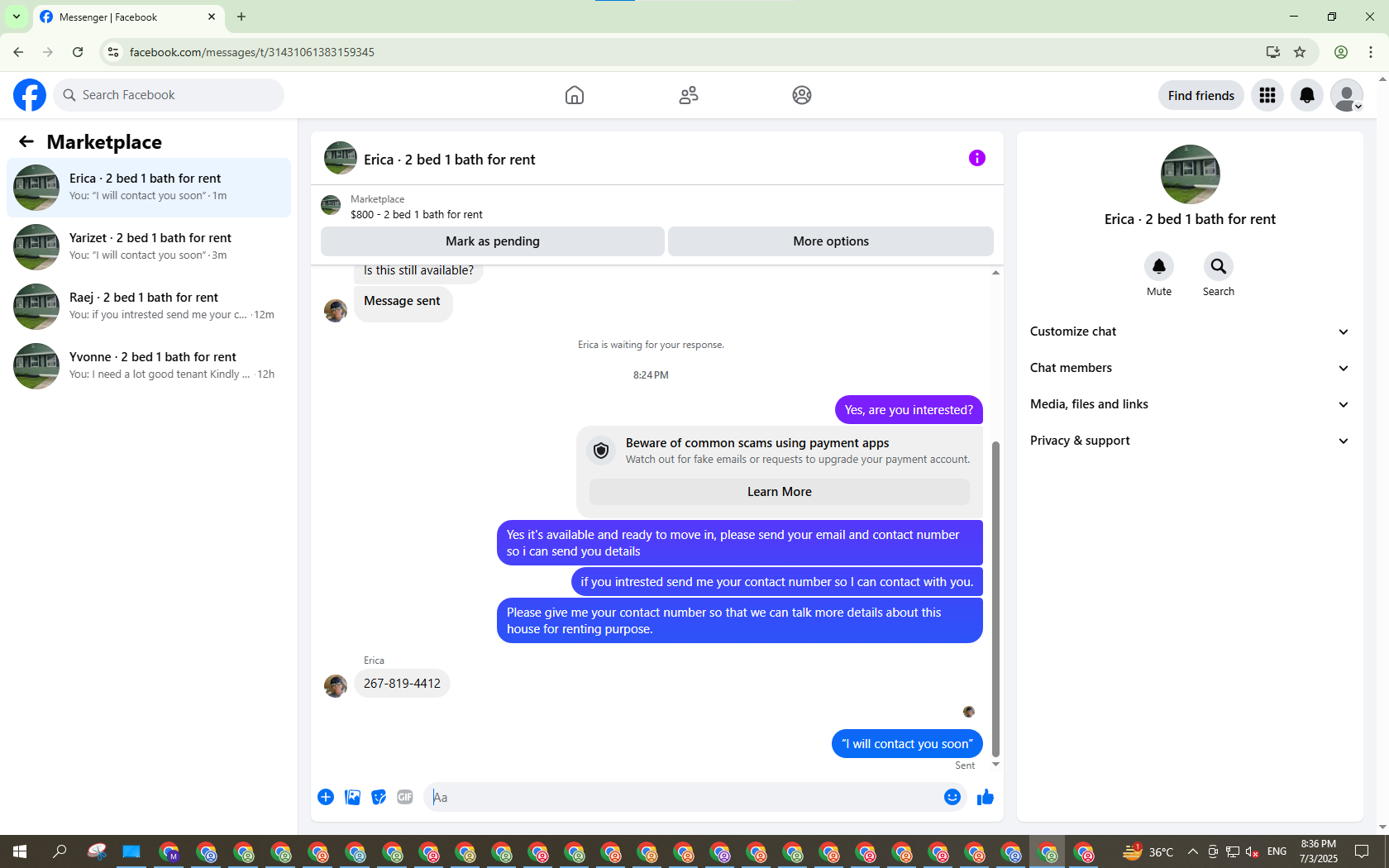Open Yarizet 2 bed 1 bath conversation
1389x868 pixels.
(149, 247)
